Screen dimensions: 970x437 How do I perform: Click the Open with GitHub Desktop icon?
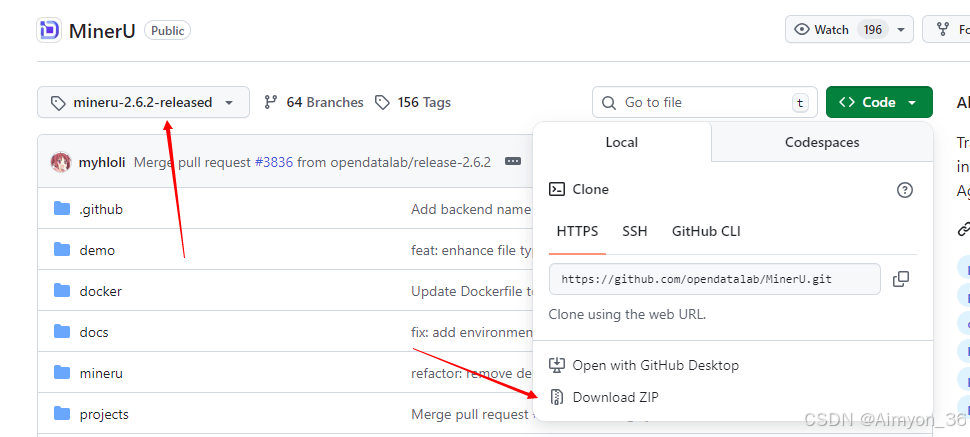click(557, 365)
